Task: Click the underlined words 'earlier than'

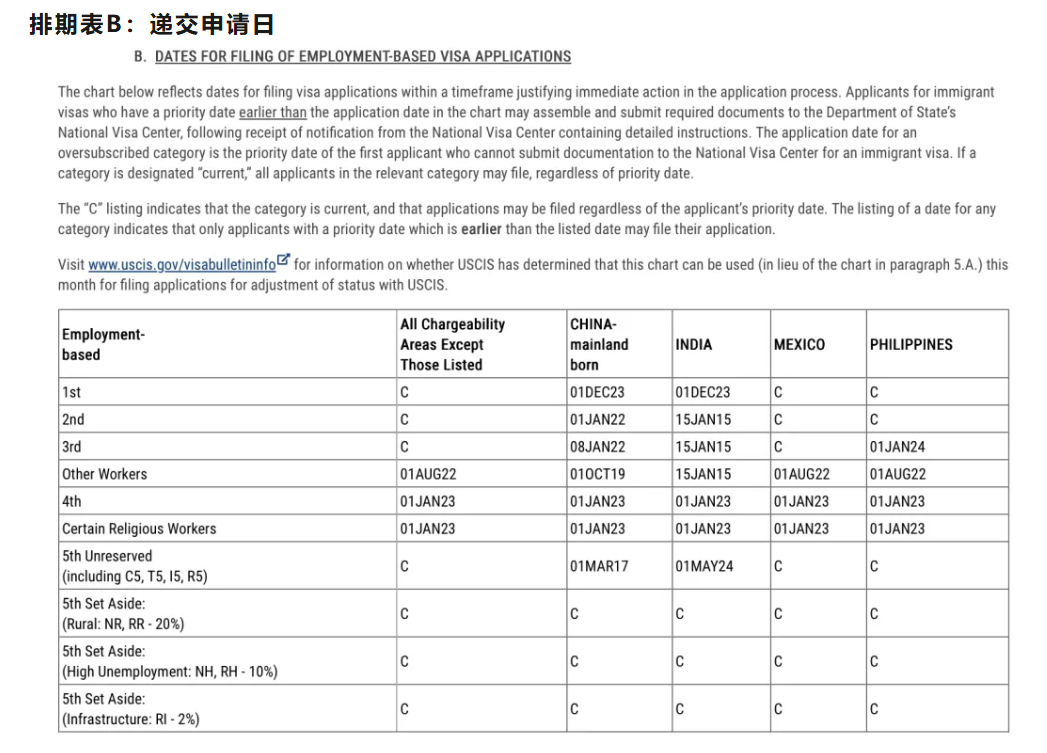Action: 272,112
